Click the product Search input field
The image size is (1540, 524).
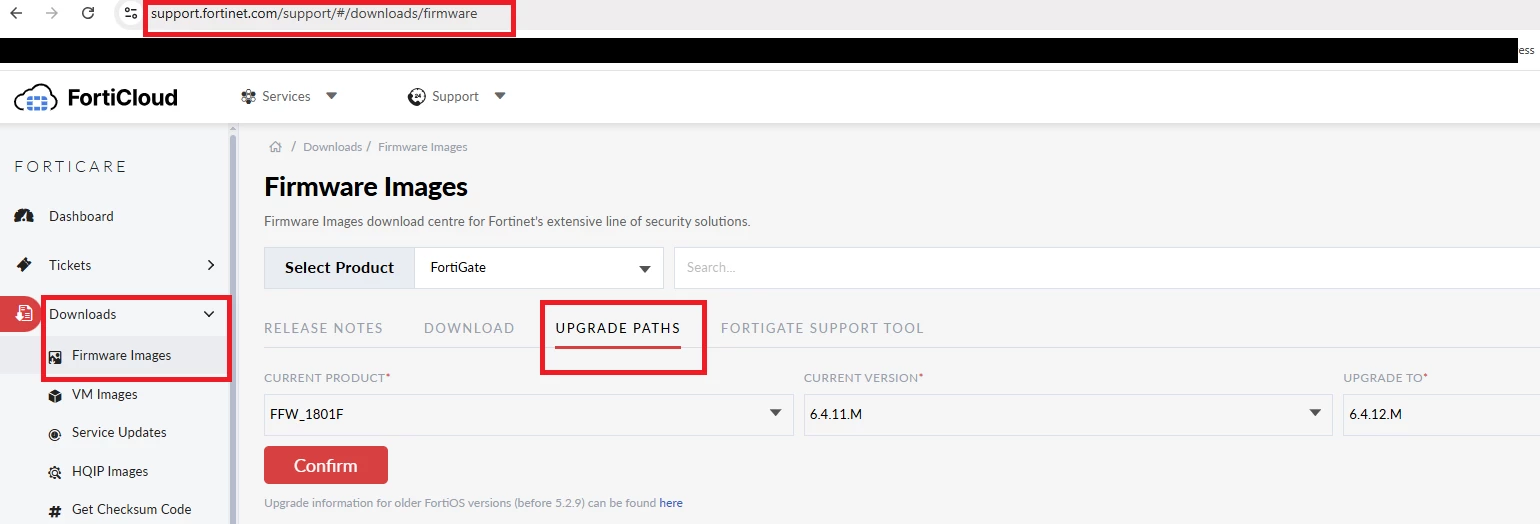click(x=1107, y=268)
